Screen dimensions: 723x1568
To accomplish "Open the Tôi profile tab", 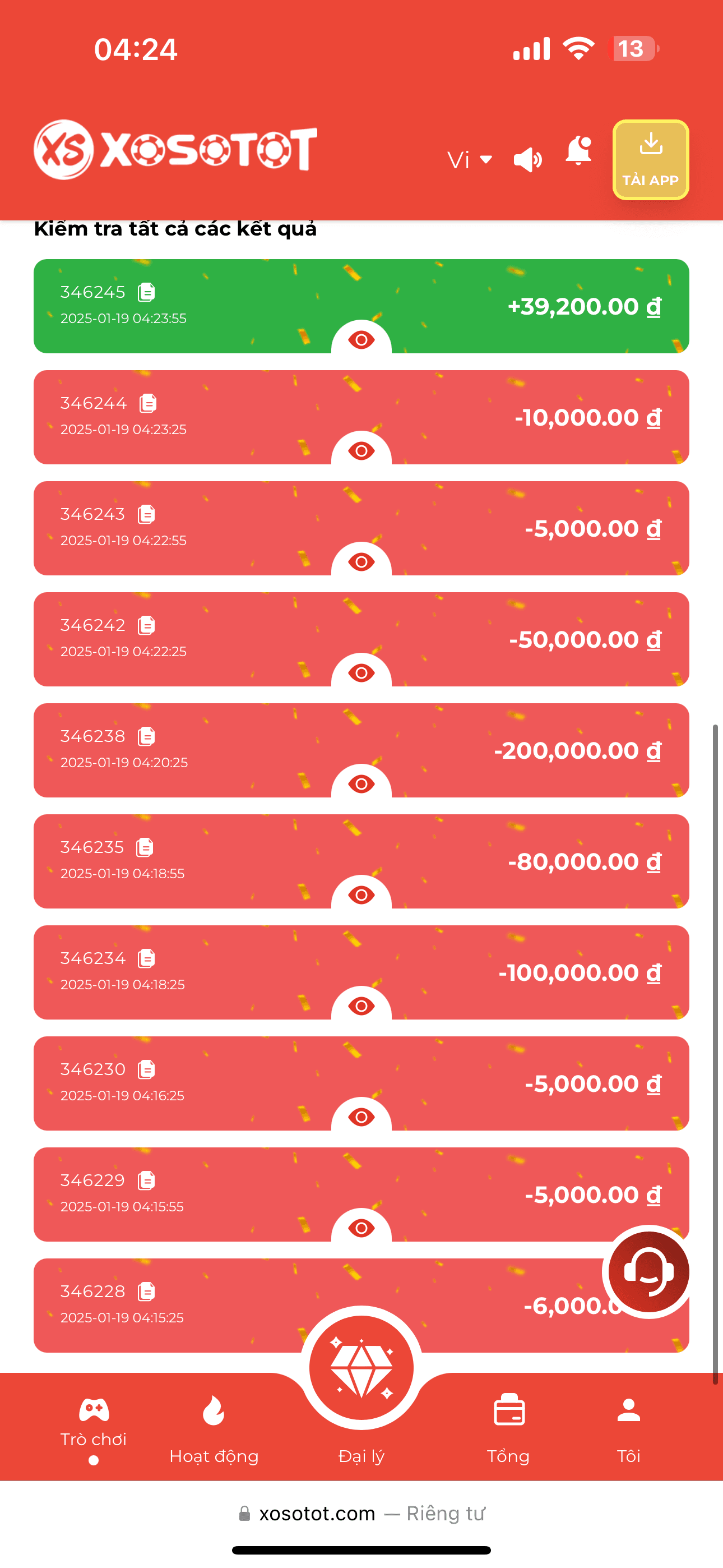I will point(628,1427).
